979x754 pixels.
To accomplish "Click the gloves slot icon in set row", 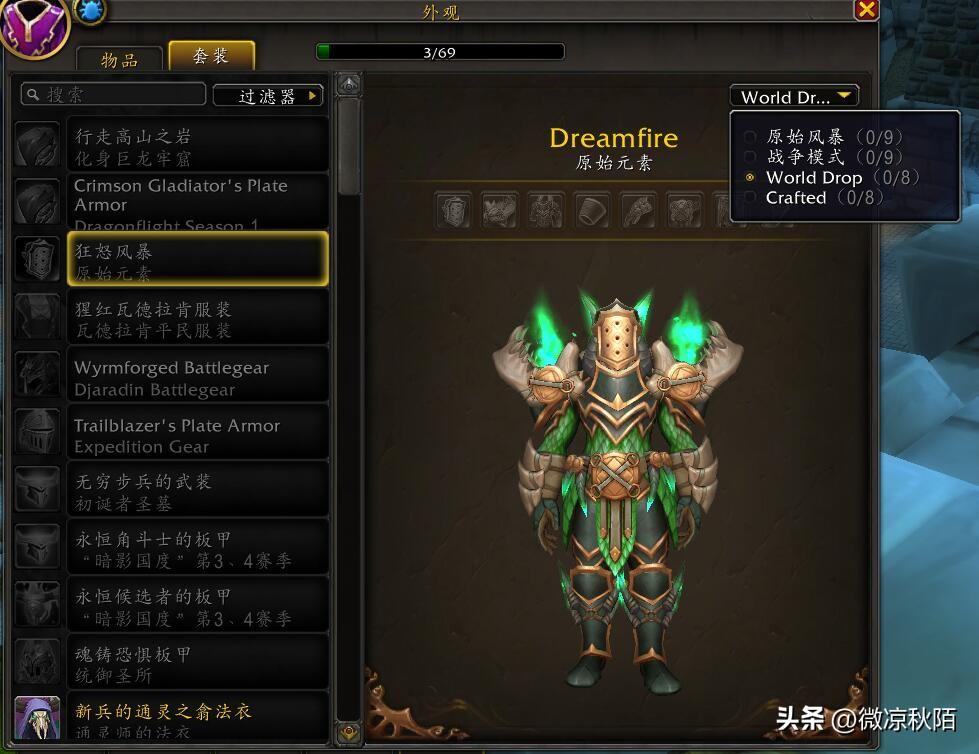I will click(x=638, y=210).
